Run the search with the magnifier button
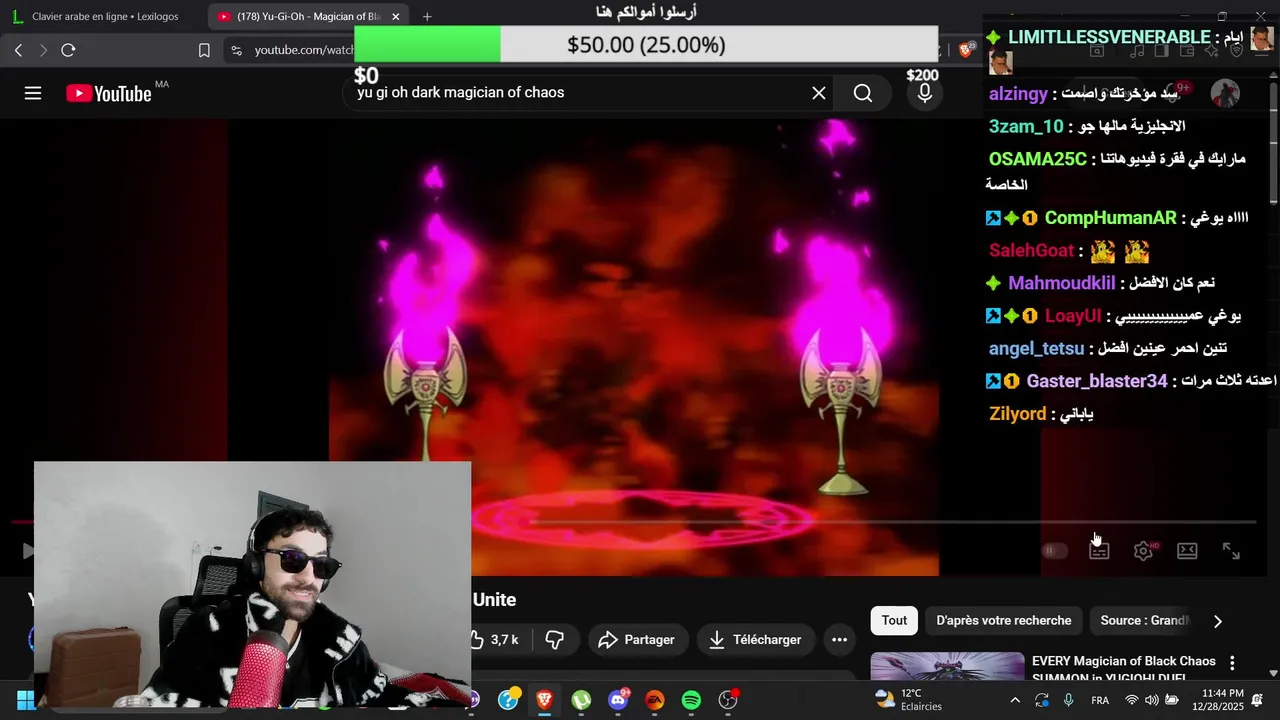The width and height of the screenshot is (1280, 720). [863, 93]
